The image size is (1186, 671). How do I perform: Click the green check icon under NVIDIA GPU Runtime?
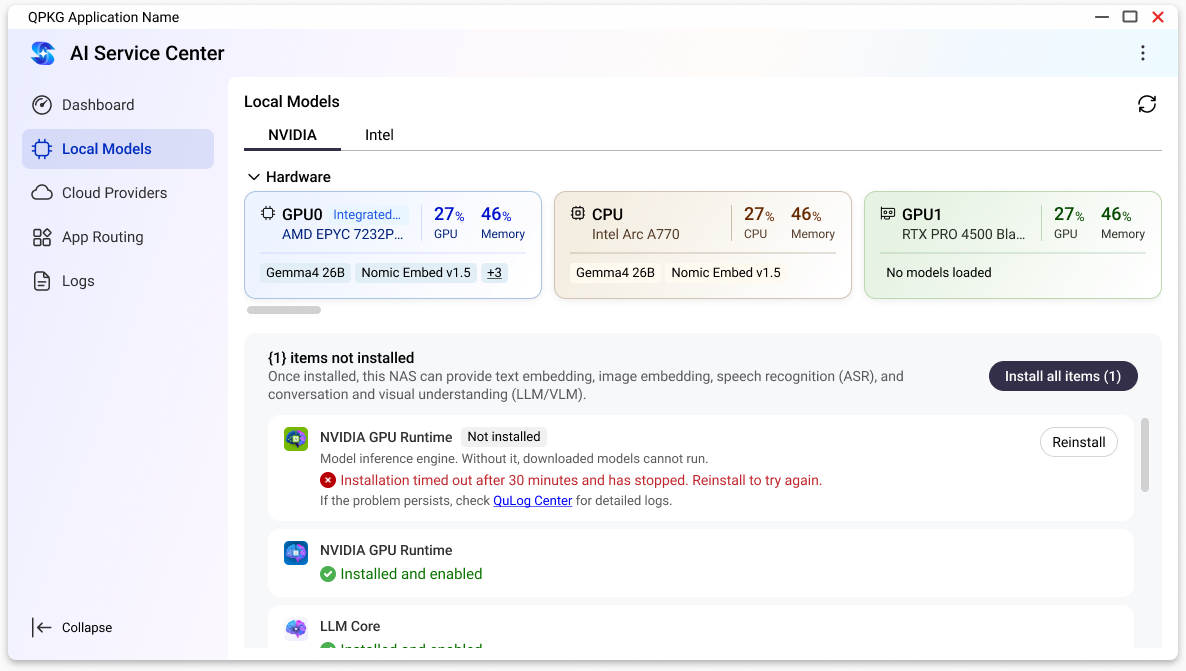[x=328, y=574]
